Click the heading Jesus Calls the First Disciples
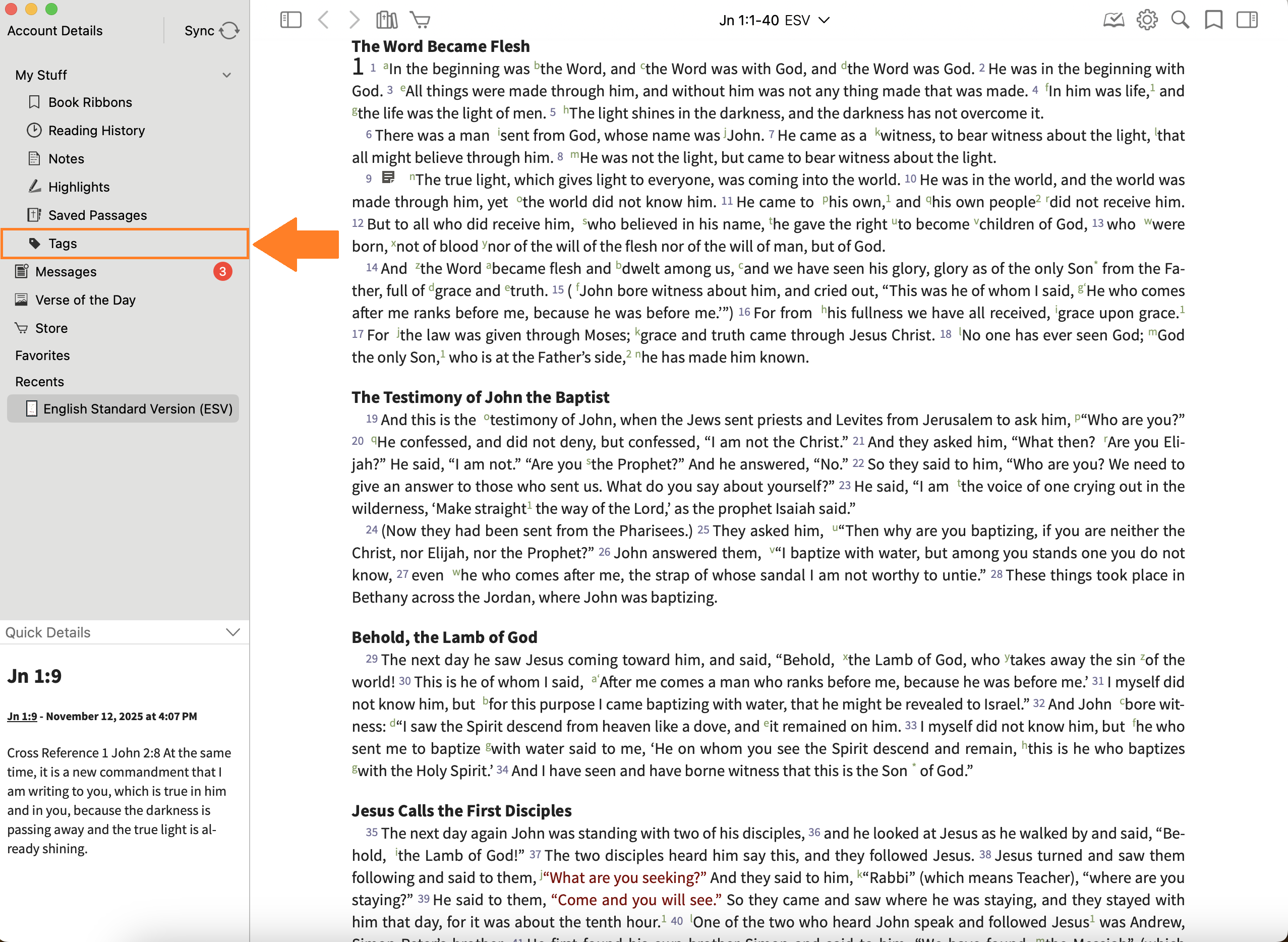The height and width of the screenshot is (942, 1288). pos(462,810)
